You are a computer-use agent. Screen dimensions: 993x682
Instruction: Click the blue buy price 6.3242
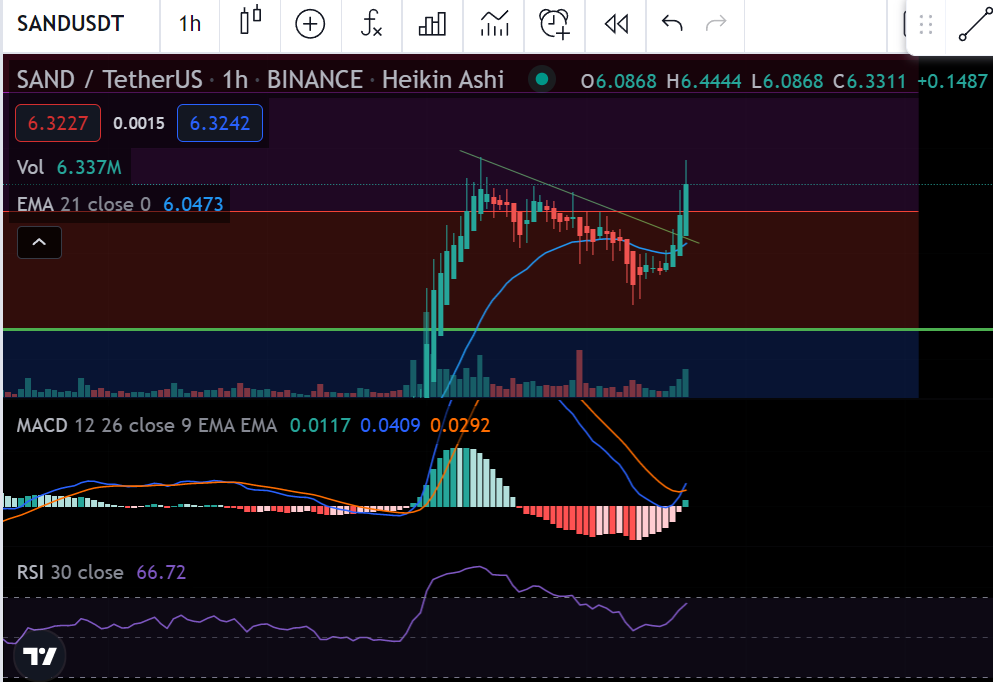[x=220, y=123]
